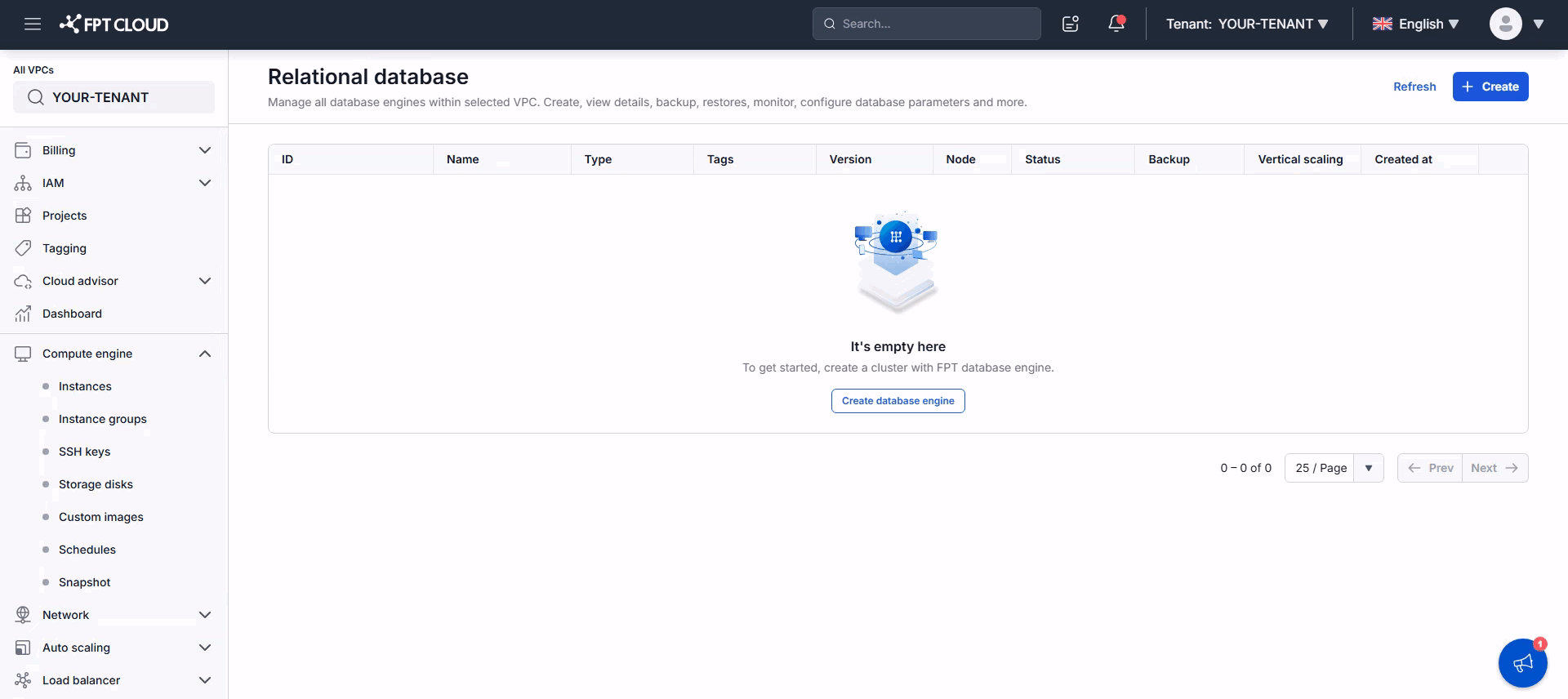Click the Next pagination button
1568x699 pixels.
click(x=1494, y=468)
